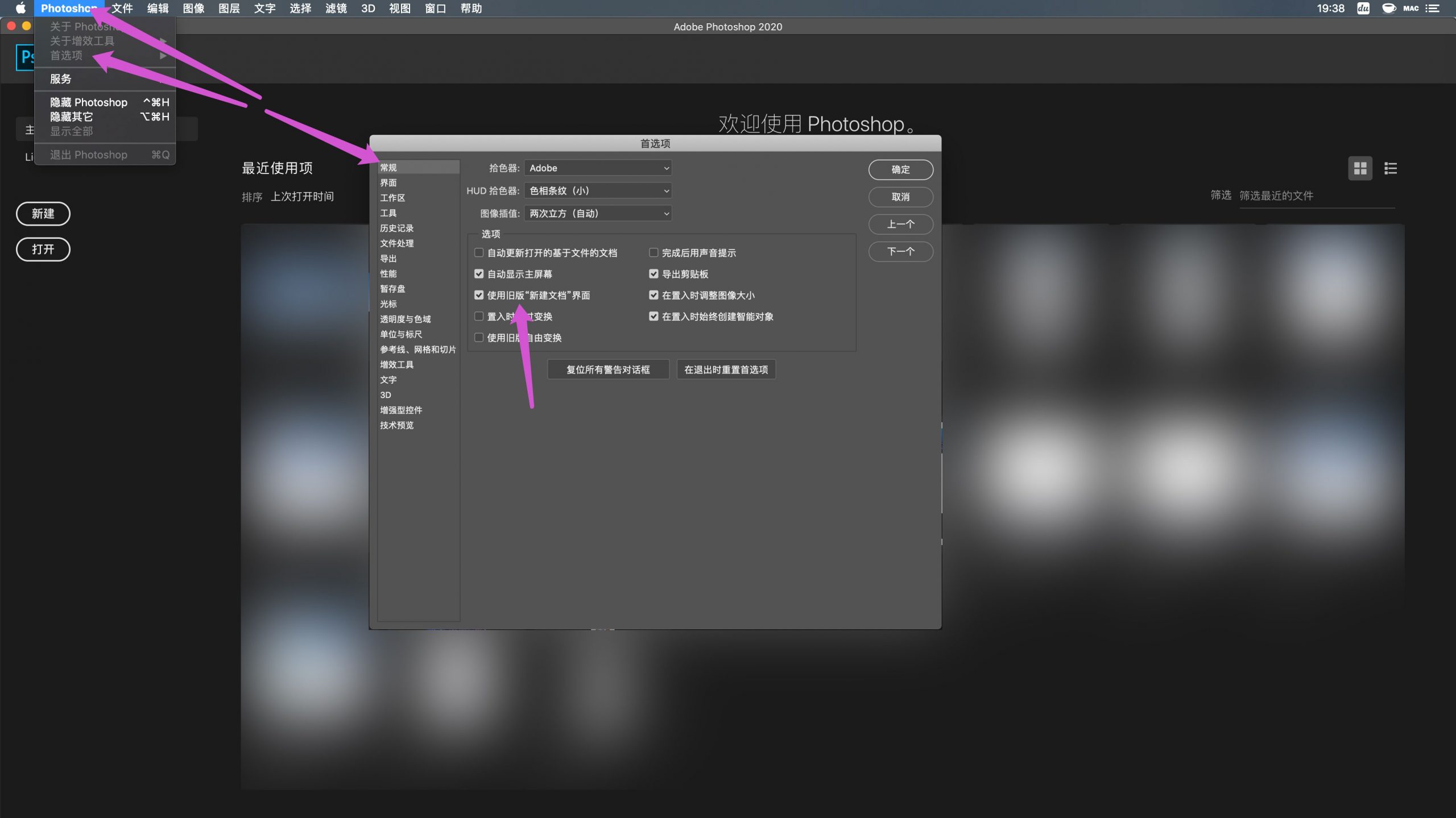Click the 新建 button on home screen

pyautogui.click(x=43, y=214)
